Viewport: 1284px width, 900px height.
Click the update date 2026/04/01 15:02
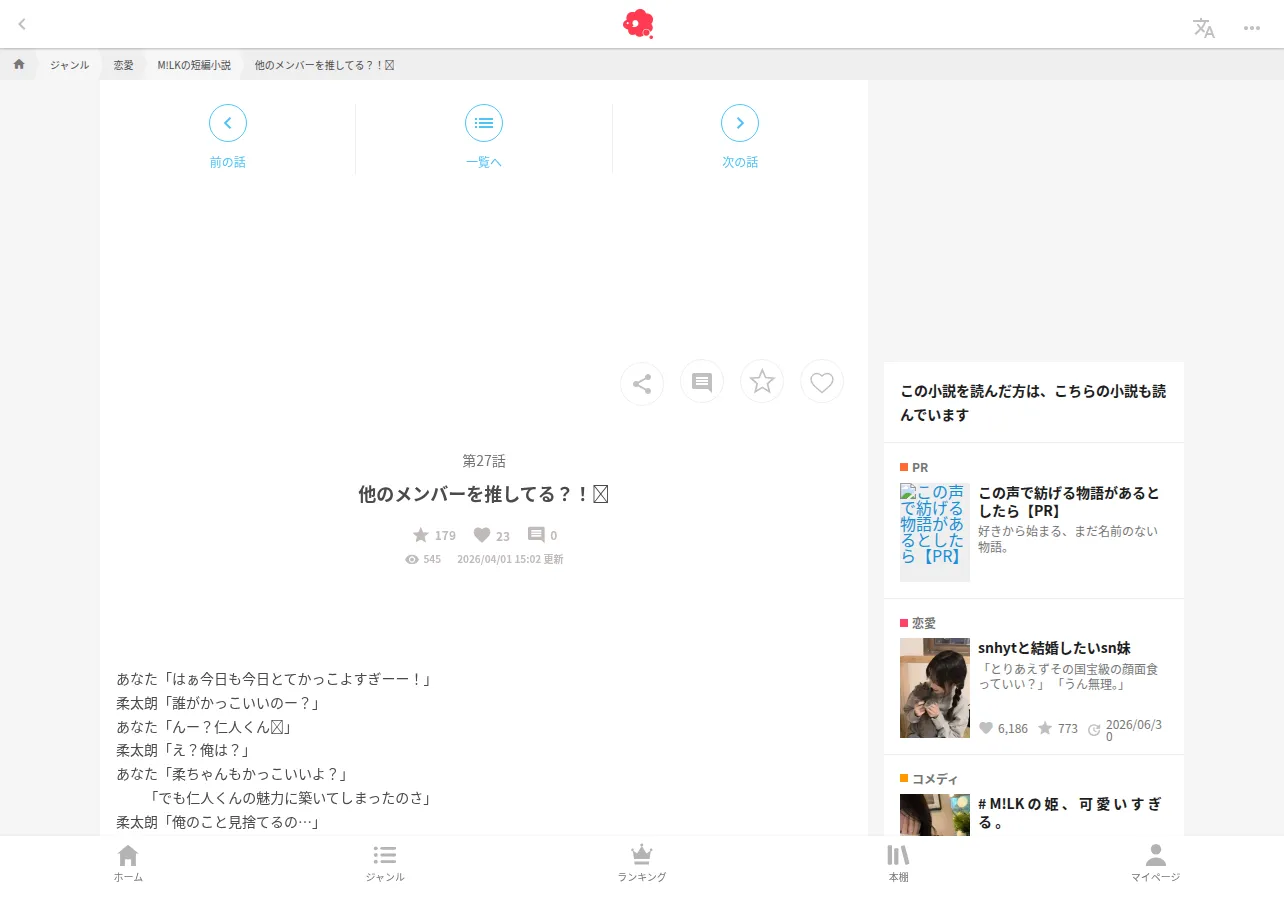point(510,559)
